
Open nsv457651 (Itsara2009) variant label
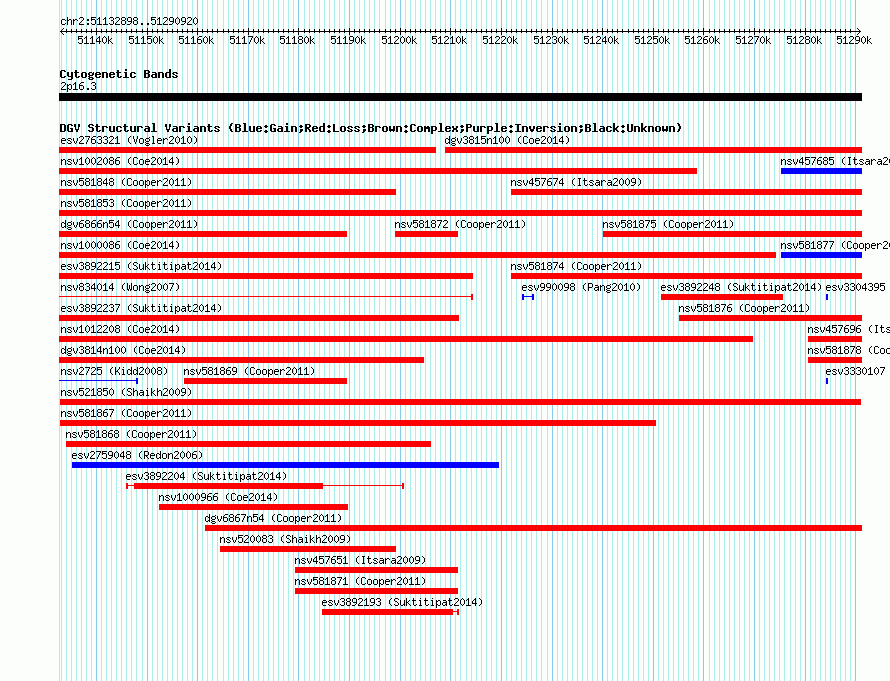360,560
